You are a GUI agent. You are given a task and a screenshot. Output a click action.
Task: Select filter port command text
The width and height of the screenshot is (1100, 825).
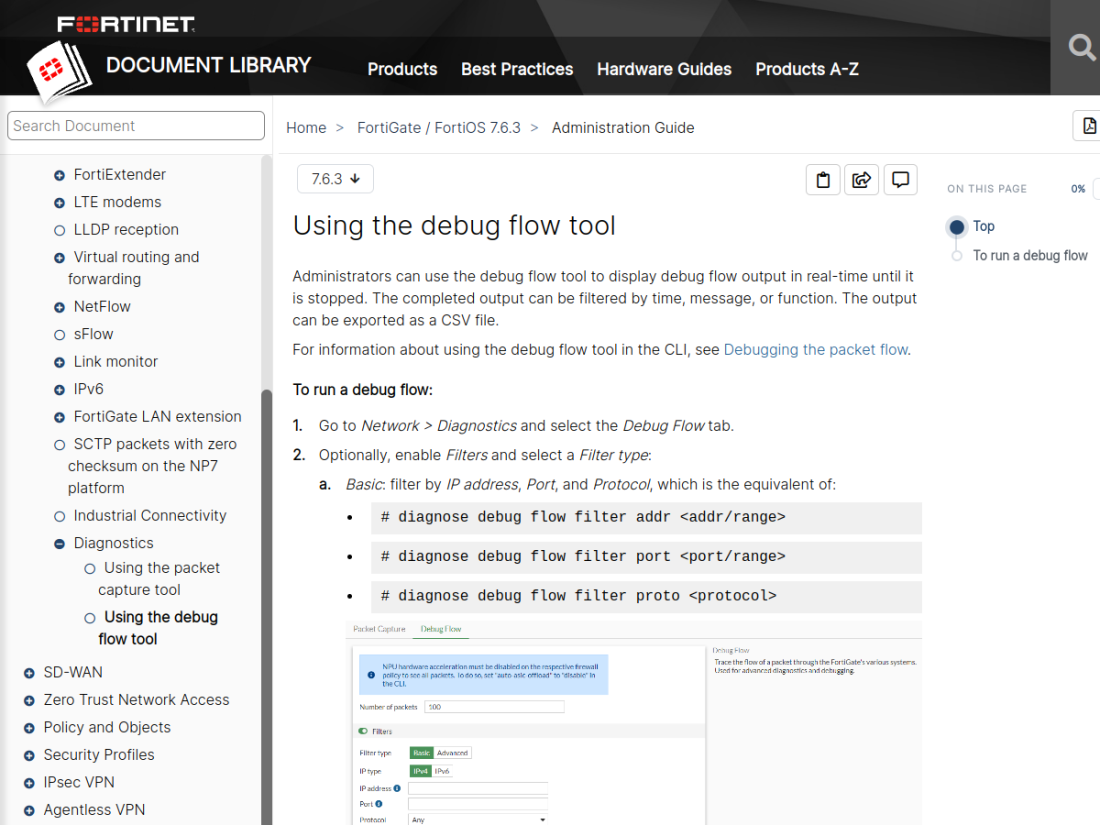pyautogui.click(x=583, y=556)
